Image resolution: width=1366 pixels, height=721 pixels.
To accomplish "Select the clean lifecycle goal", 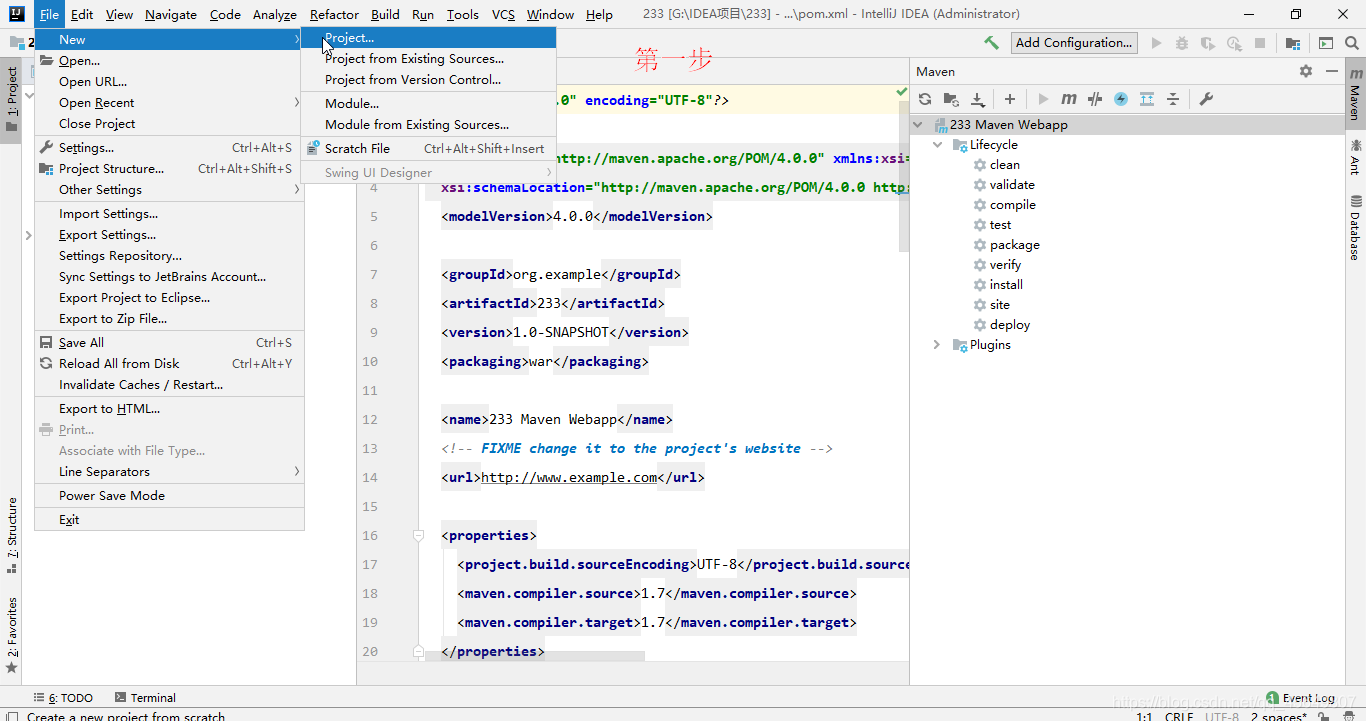I will 1005,165.
